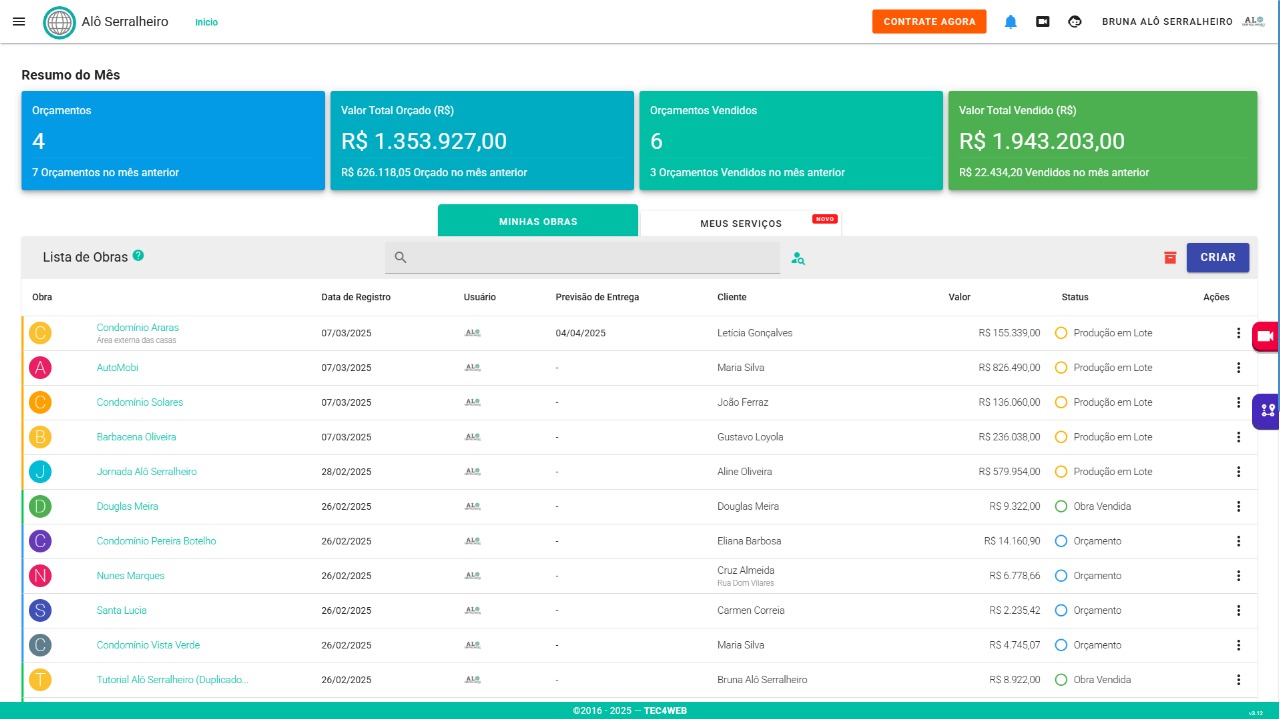Open actions menu for AutoMobi row
The height and width of the screenshot is (719, 1280).
pyautogui.click(x=1238, y=368)
